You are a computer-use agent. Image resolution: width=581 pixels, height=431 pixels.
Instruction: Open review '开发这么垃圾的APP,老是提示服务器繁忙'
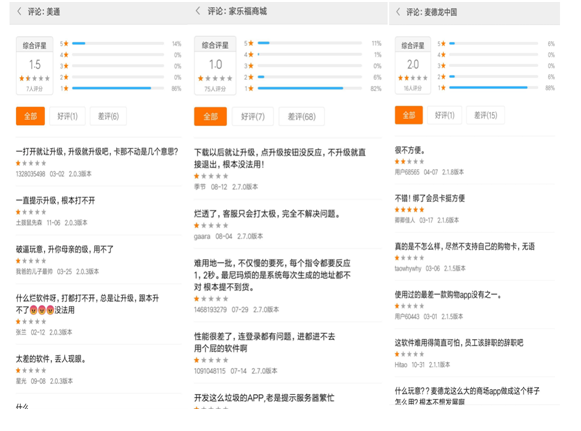point(264,398)
